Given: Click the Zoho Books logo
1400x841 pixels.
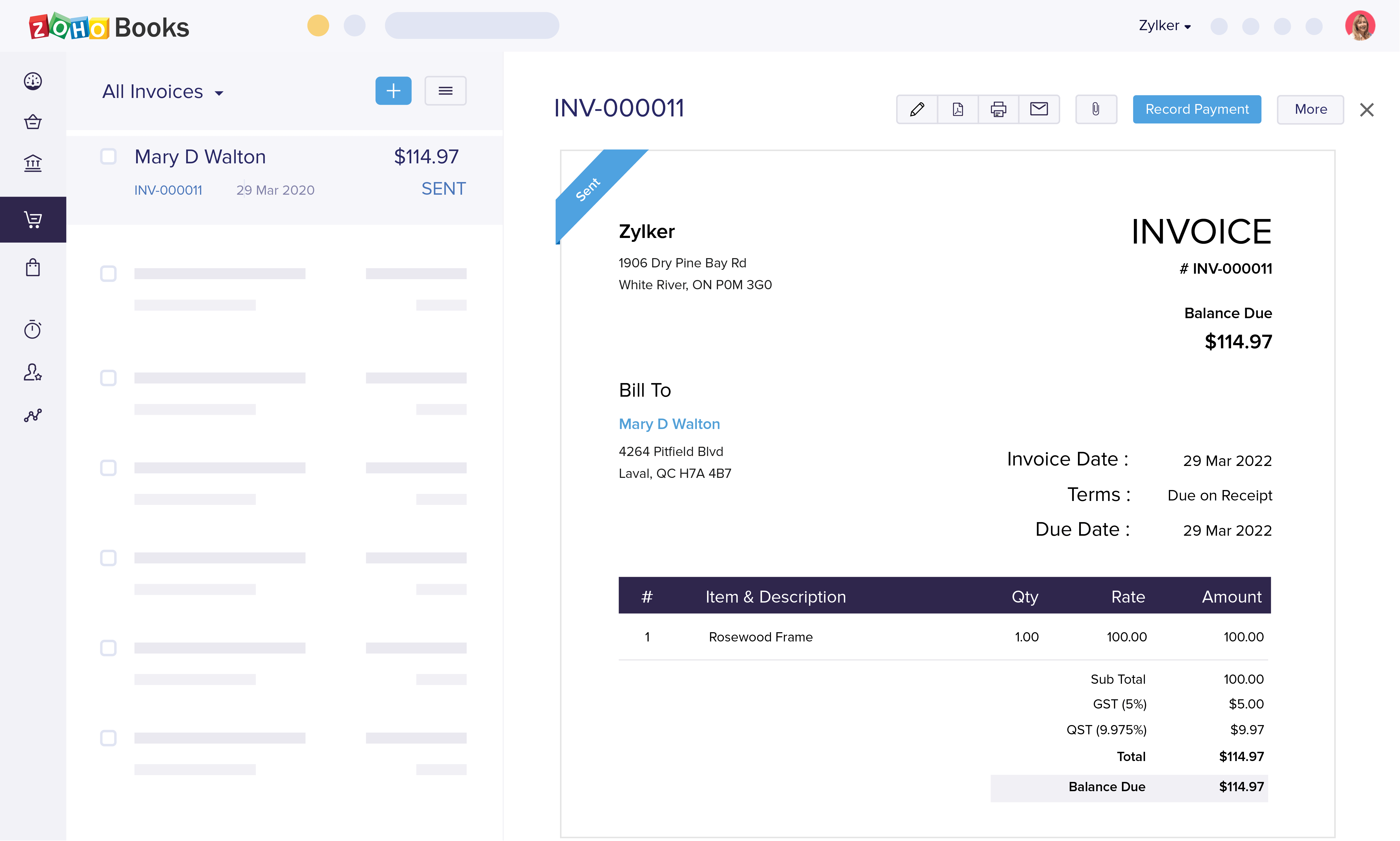Looking at the screenshot, I should (x=109, y=27).
